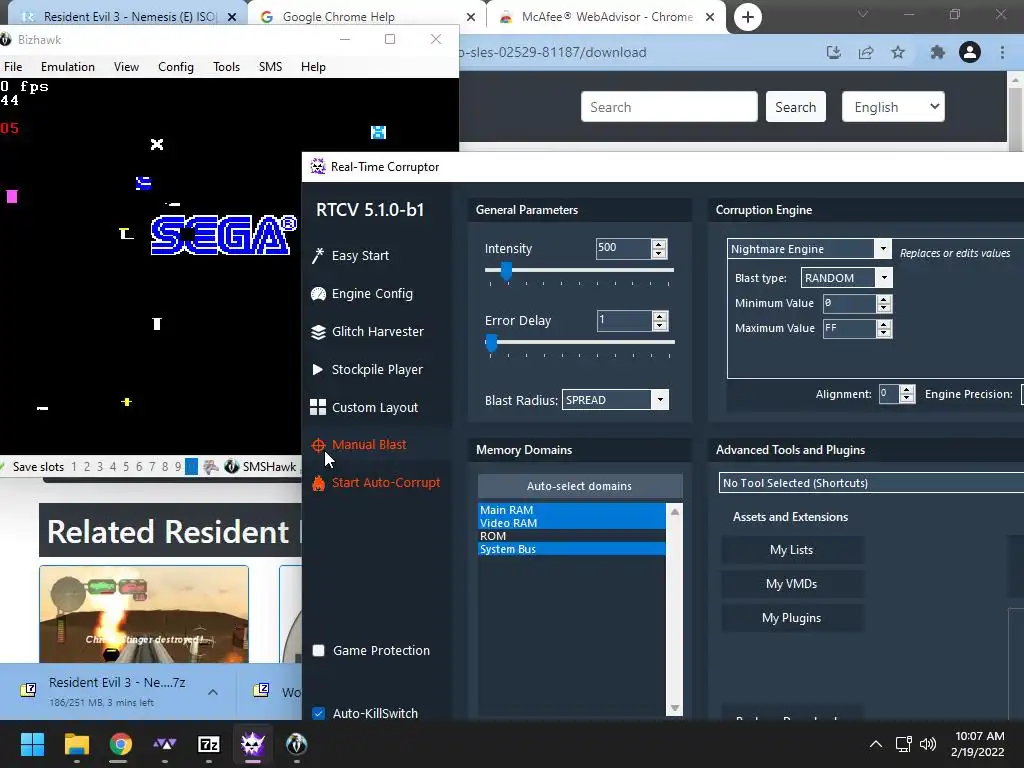Open File Explorer from taskbar
The image size is (1024, 768).
pyautogui.click(x=76, y=744)
